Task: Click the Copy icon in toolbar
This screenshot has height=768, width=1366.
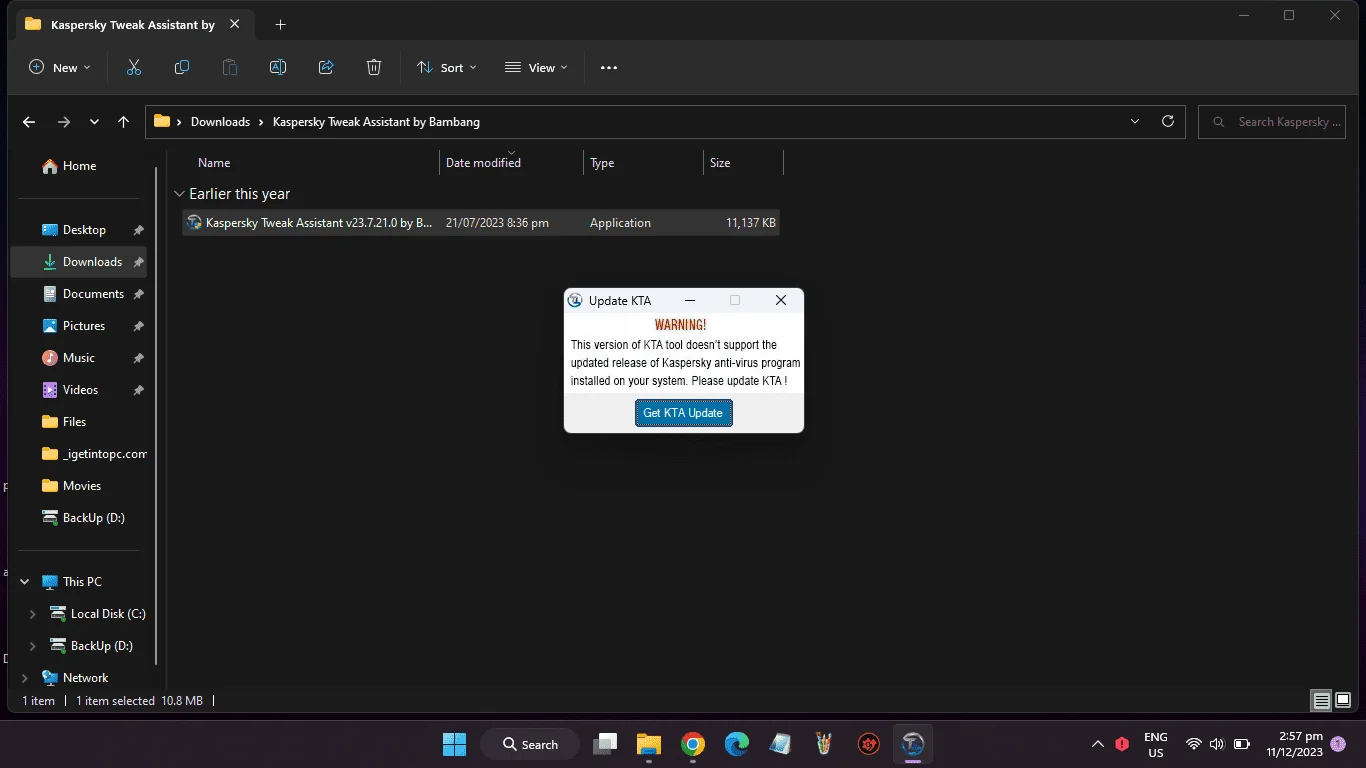Action: click(x=182, y=67)
